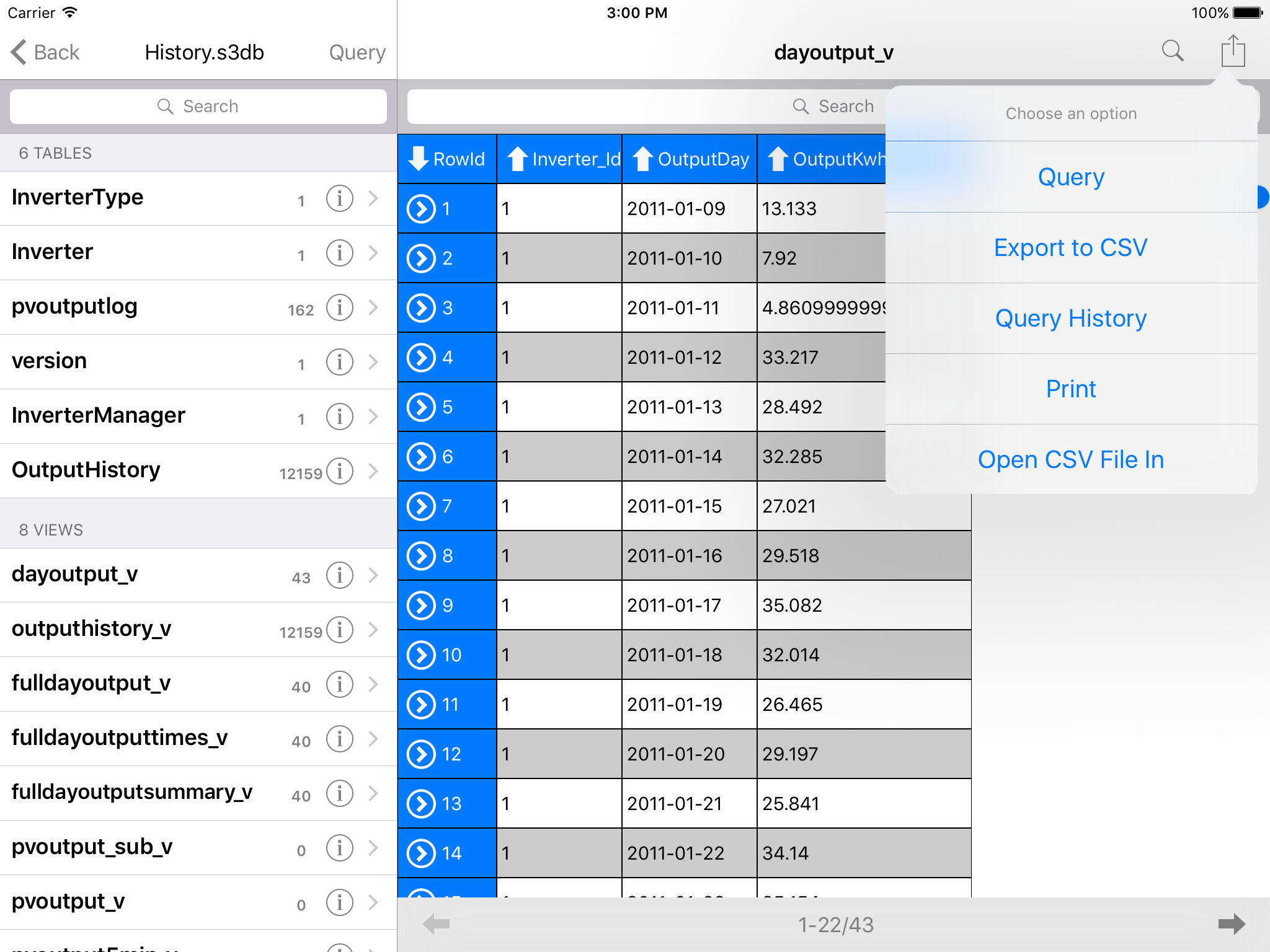This screenshot has width=1270, height=952.
Task: Open info for the pvoutputlog table
Action: [x=339, y=307]
